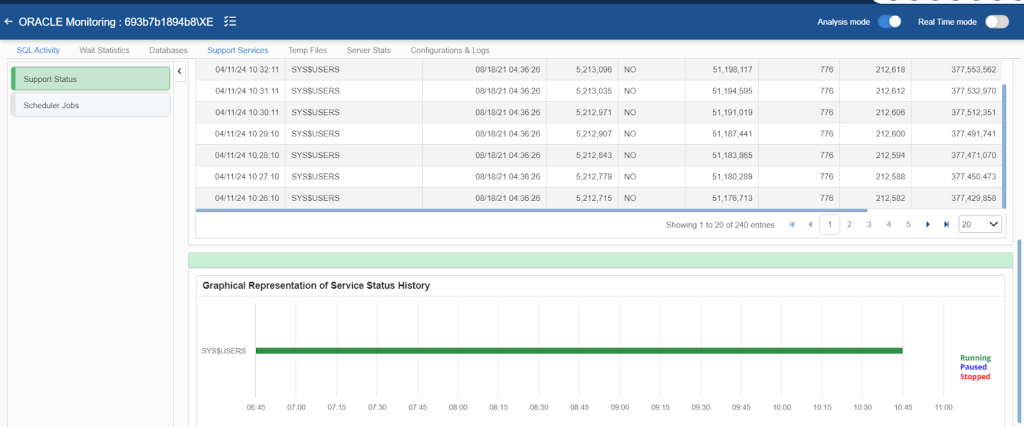Go to next page of entries

(928, 225)
